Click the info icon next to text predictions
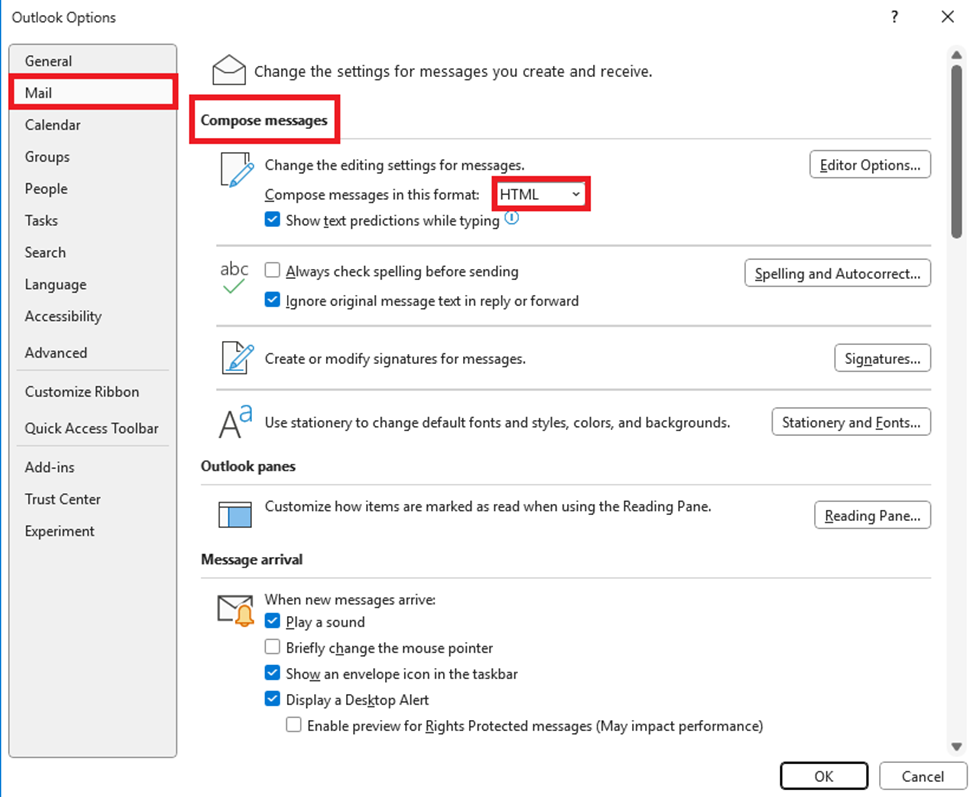This screenshot has height=797, width=975. tap(513, 219)
